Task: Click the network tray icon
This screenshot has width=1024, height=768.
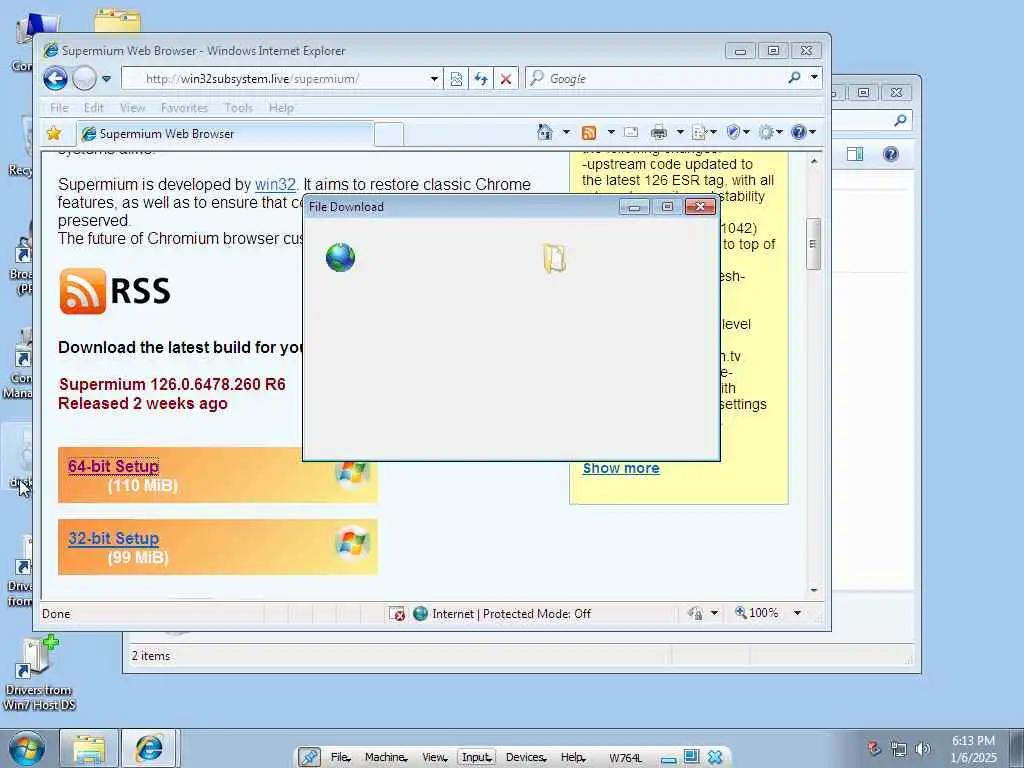Action: click(899, 749)
